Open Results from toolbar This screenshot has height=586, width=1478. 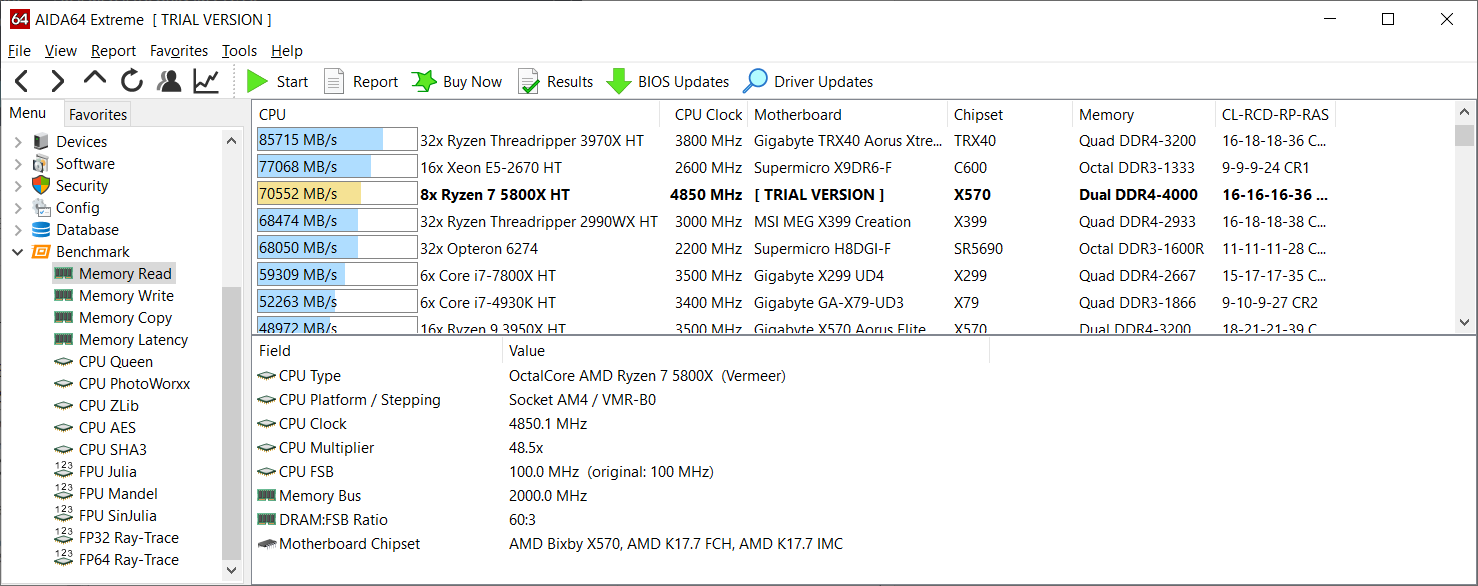point(555,81)
